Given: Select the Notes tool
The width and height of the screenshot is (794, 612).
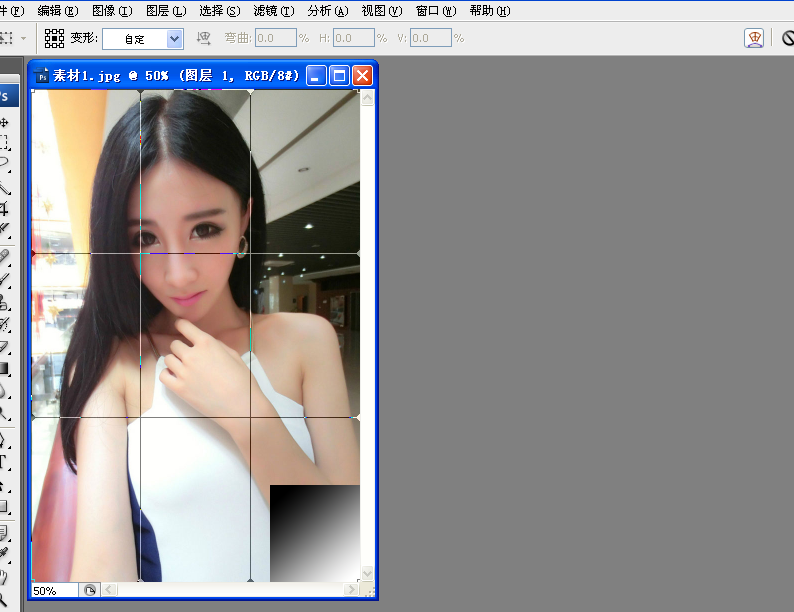Looking at the screenshot, I should [x=4, y=533].
